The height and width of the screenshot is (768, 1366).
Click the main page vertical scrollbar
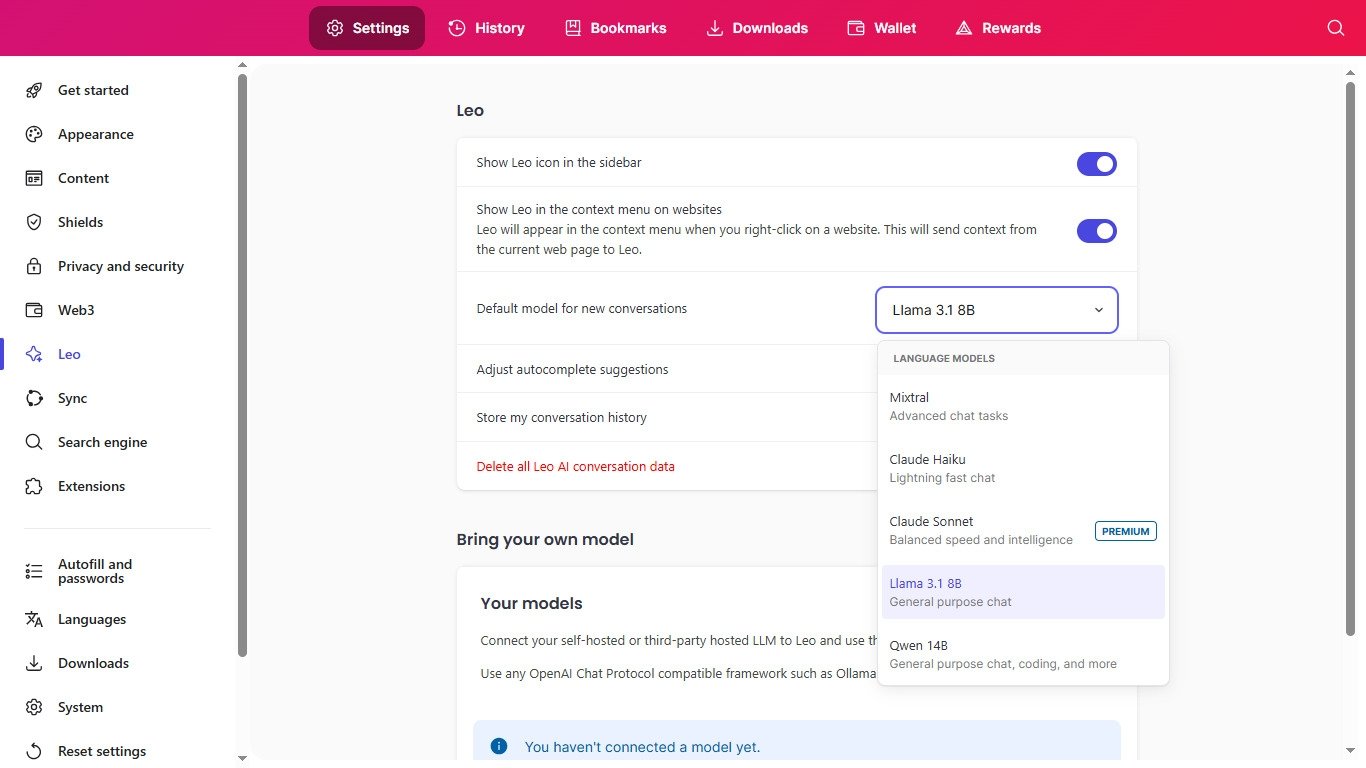pyautogui.click(x=1350, y=358)
